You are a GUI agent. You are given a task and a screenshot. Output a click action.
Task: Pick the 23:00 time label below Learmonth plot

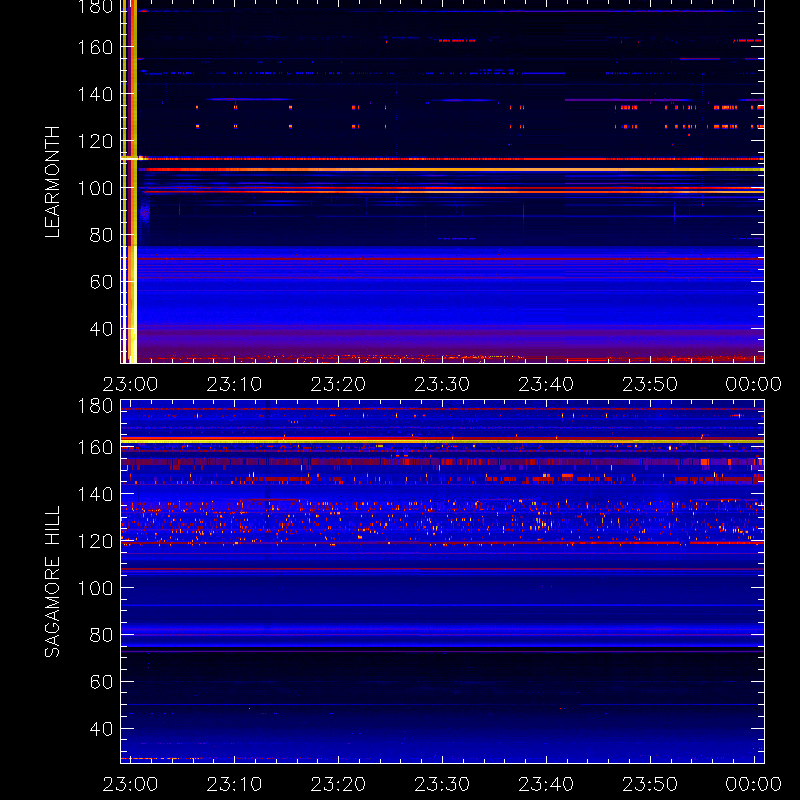tap(130, 384)
